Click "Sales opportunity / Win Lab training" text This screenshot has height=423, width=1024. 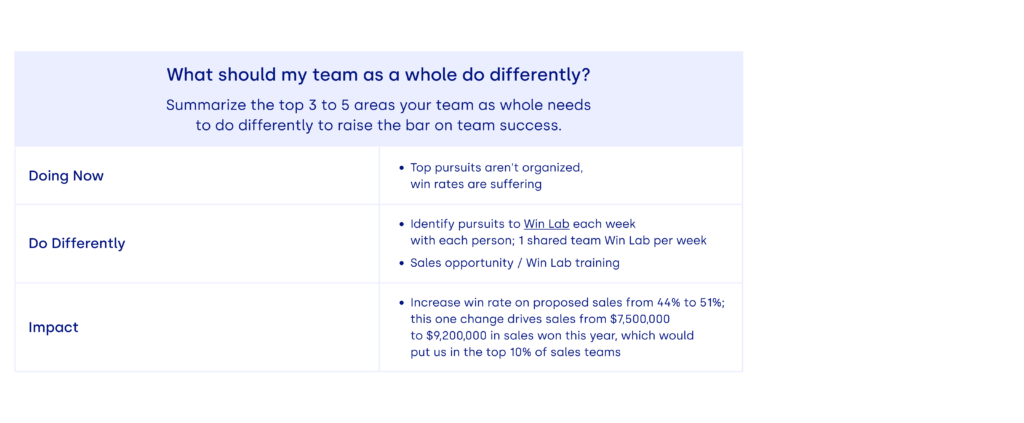pyautogui.click(x=514, y=263)
